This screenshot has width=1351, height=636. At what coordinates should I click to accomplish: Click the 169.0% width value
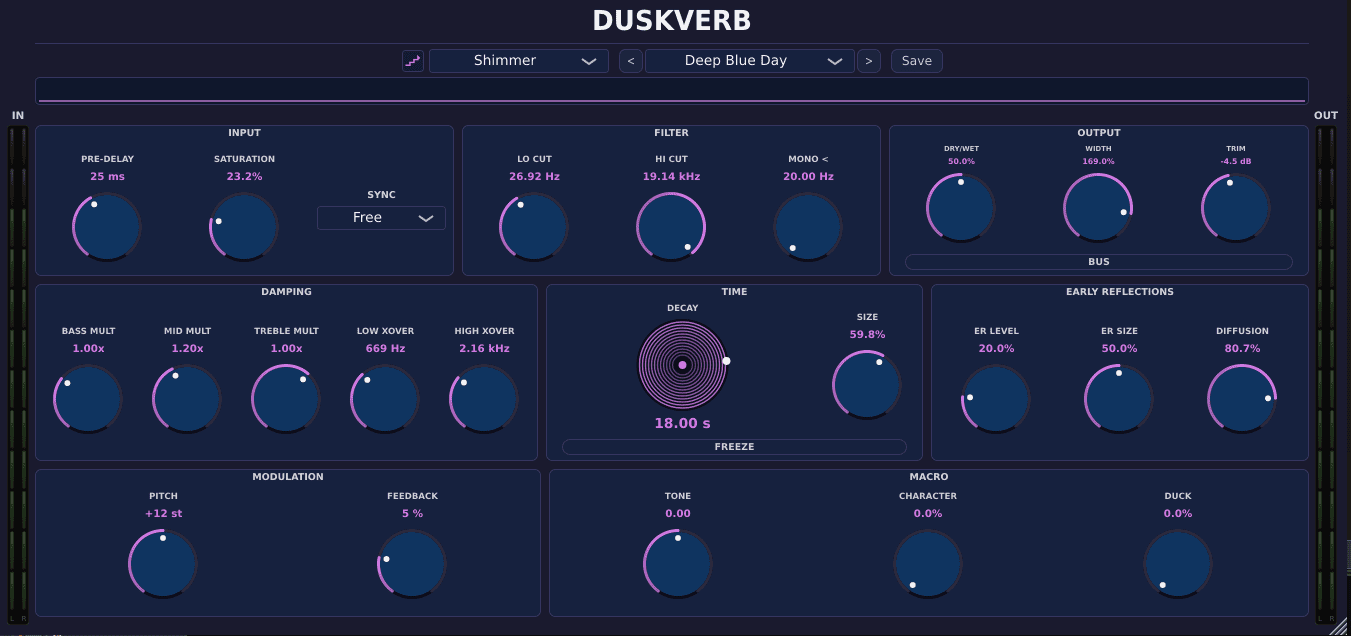[x=1098, y=161]
